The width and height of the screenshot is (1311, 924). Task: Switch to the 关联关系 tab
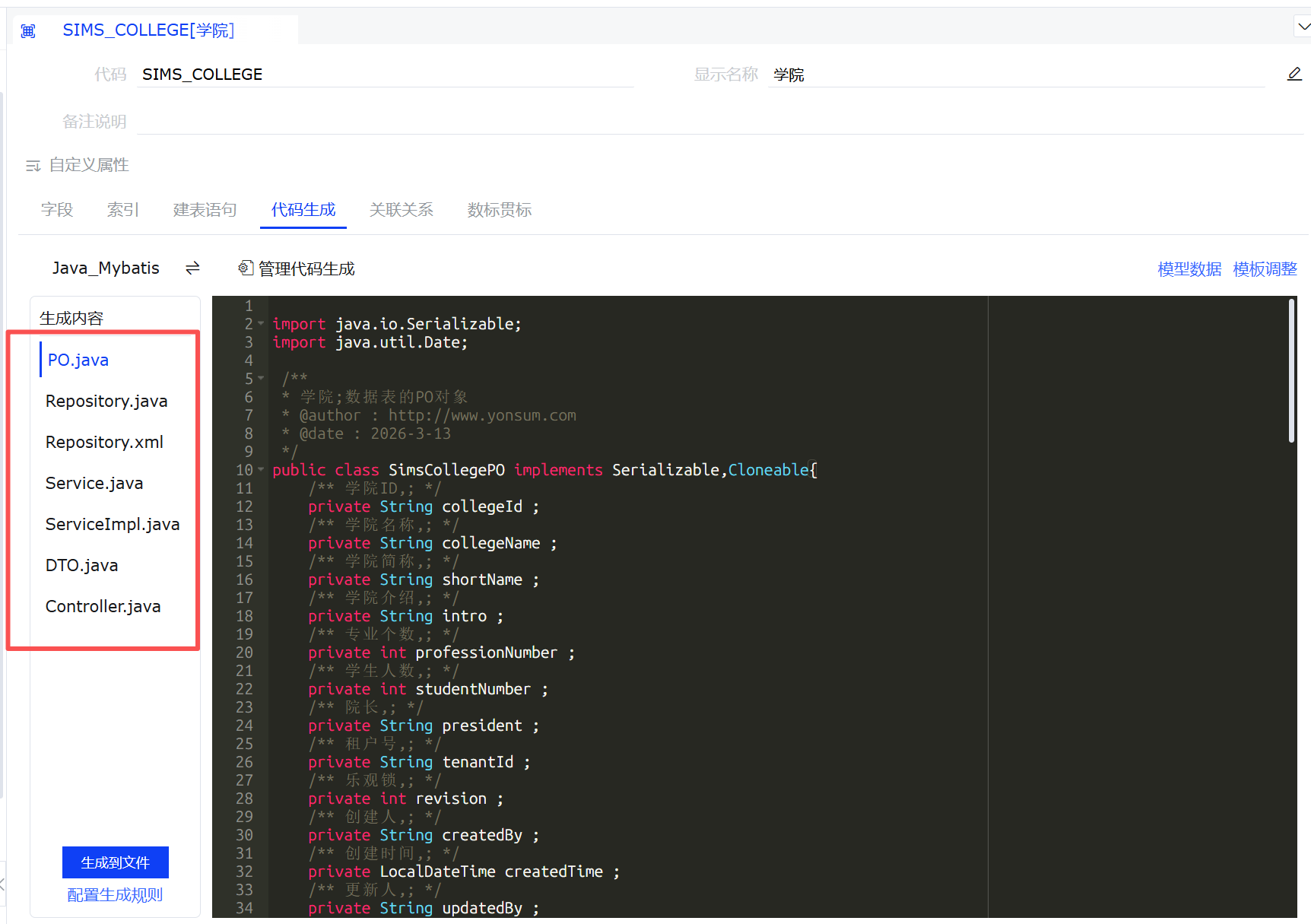click(x=401, y=210)
